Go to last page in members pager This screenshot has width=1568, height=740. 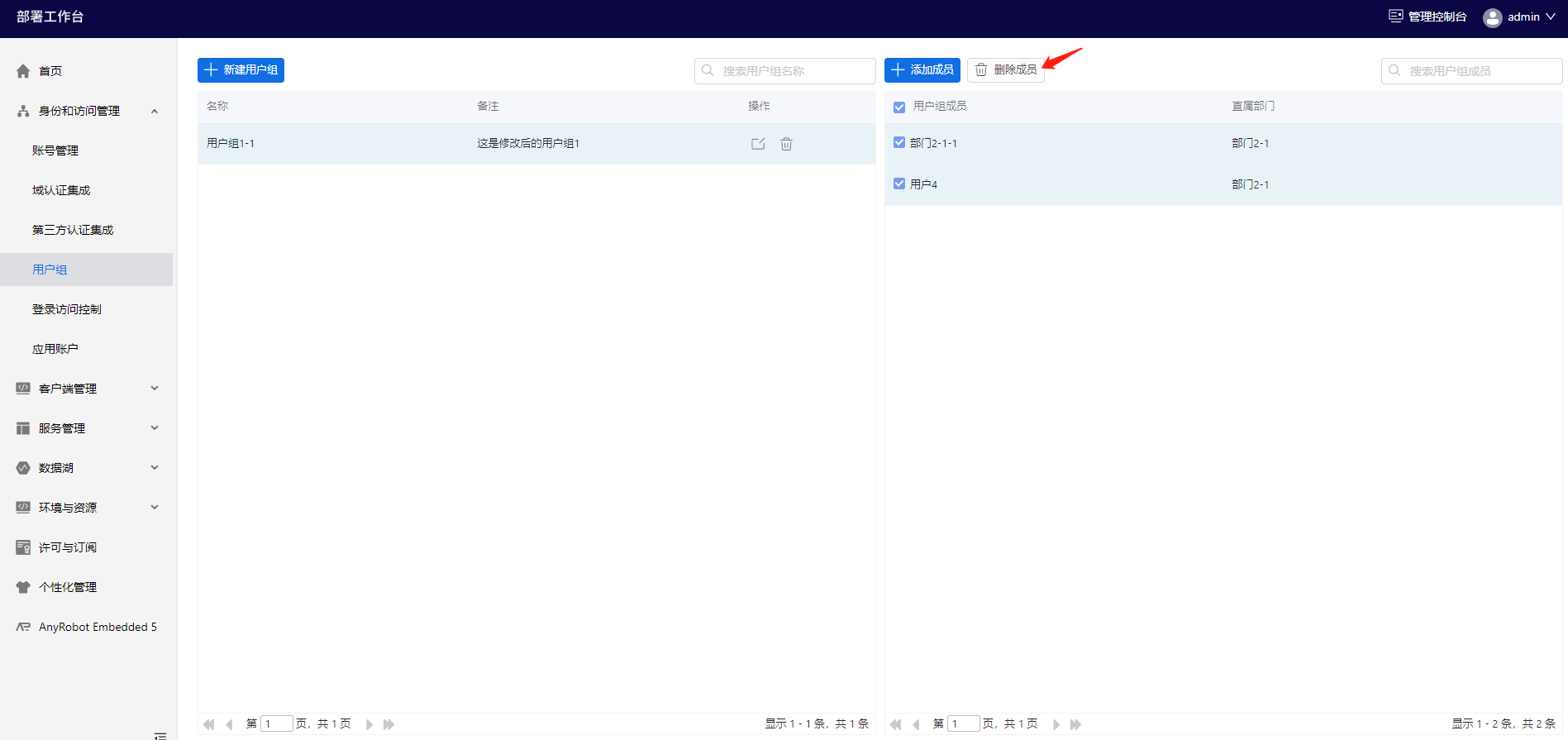tap(1075, 724)
